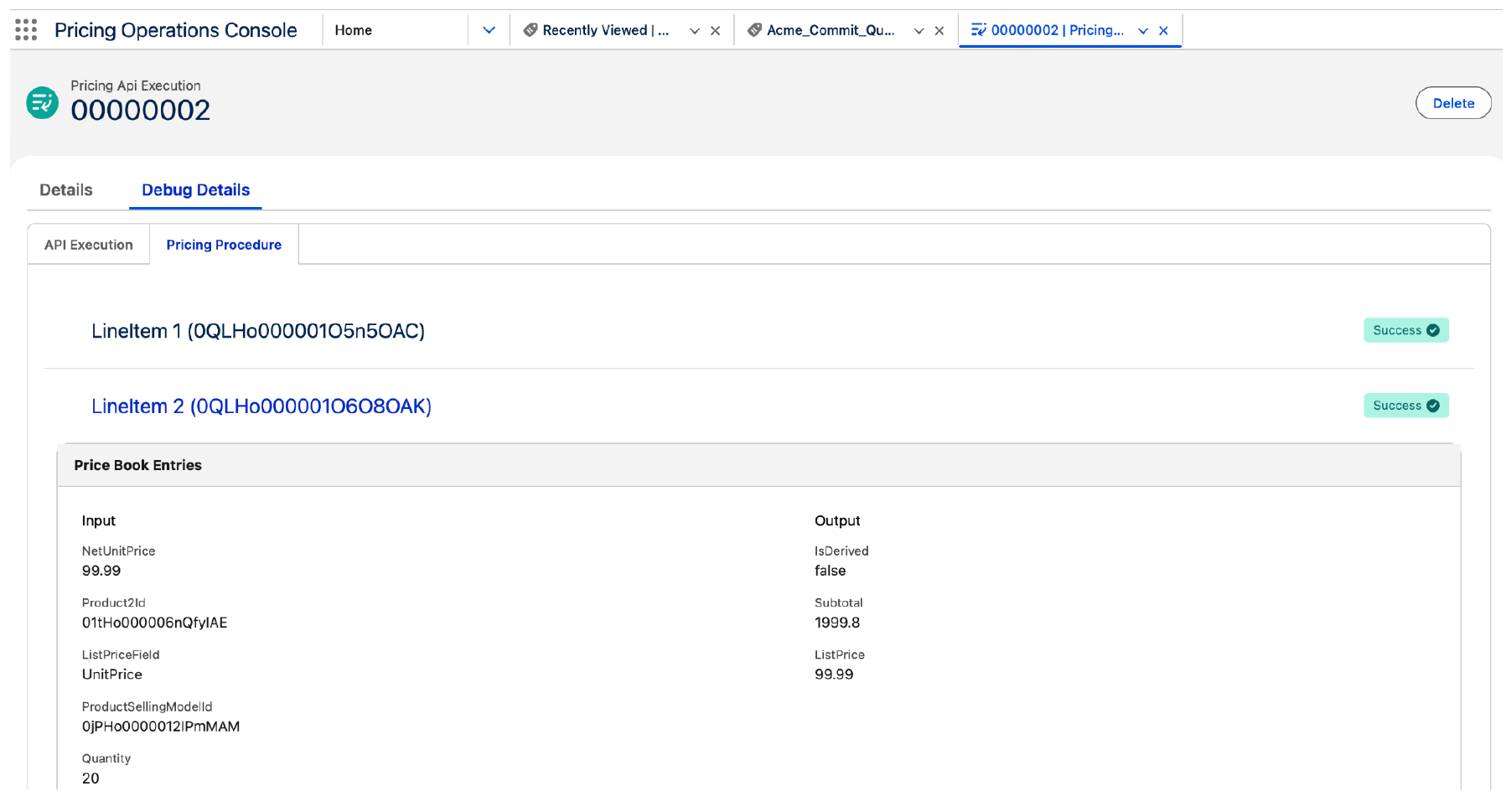Expand the Acme_Commit_Qu tab options chevron

click(919, 31)
